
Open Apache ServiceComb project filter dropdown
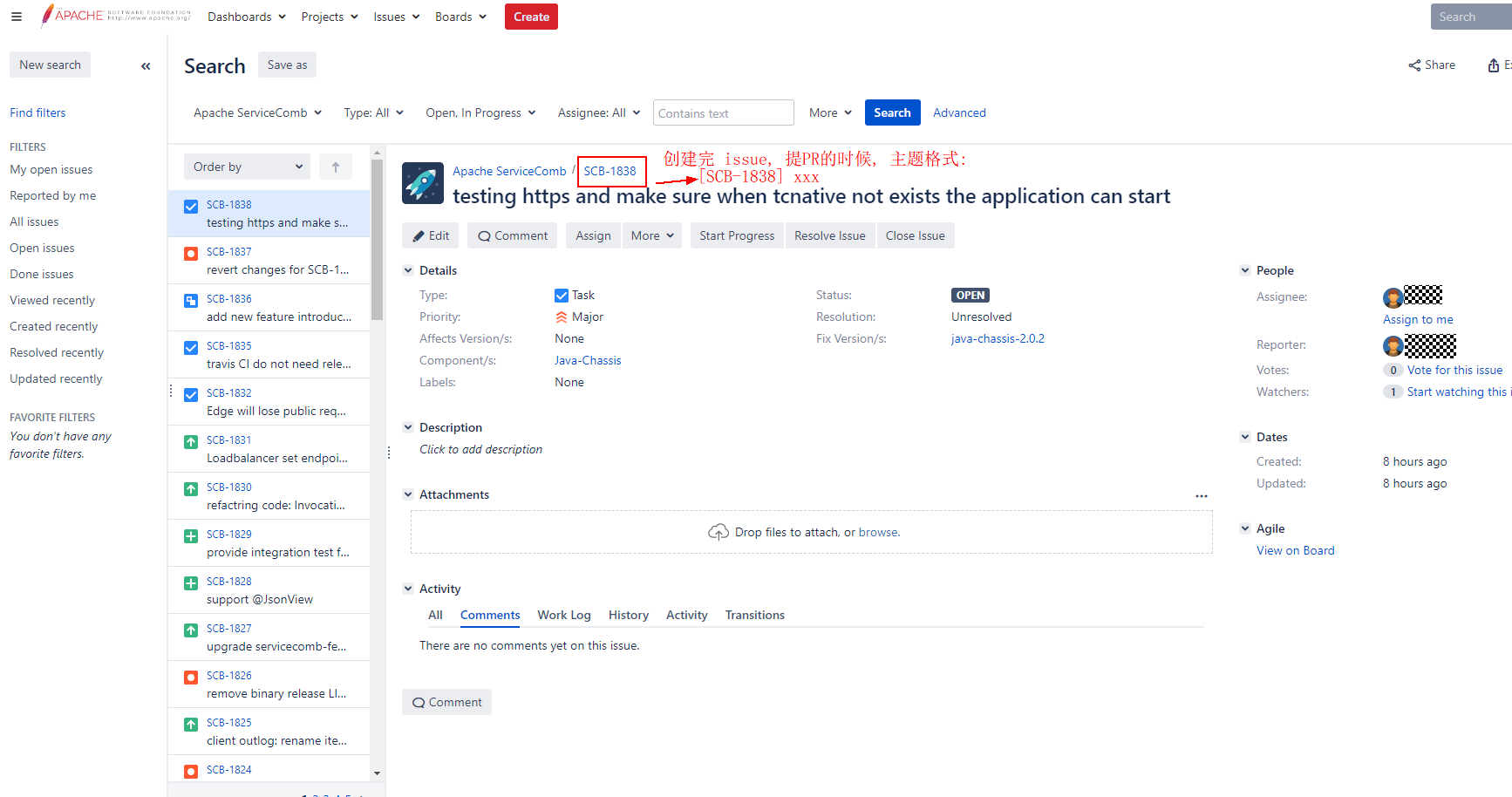pos(258,112)
